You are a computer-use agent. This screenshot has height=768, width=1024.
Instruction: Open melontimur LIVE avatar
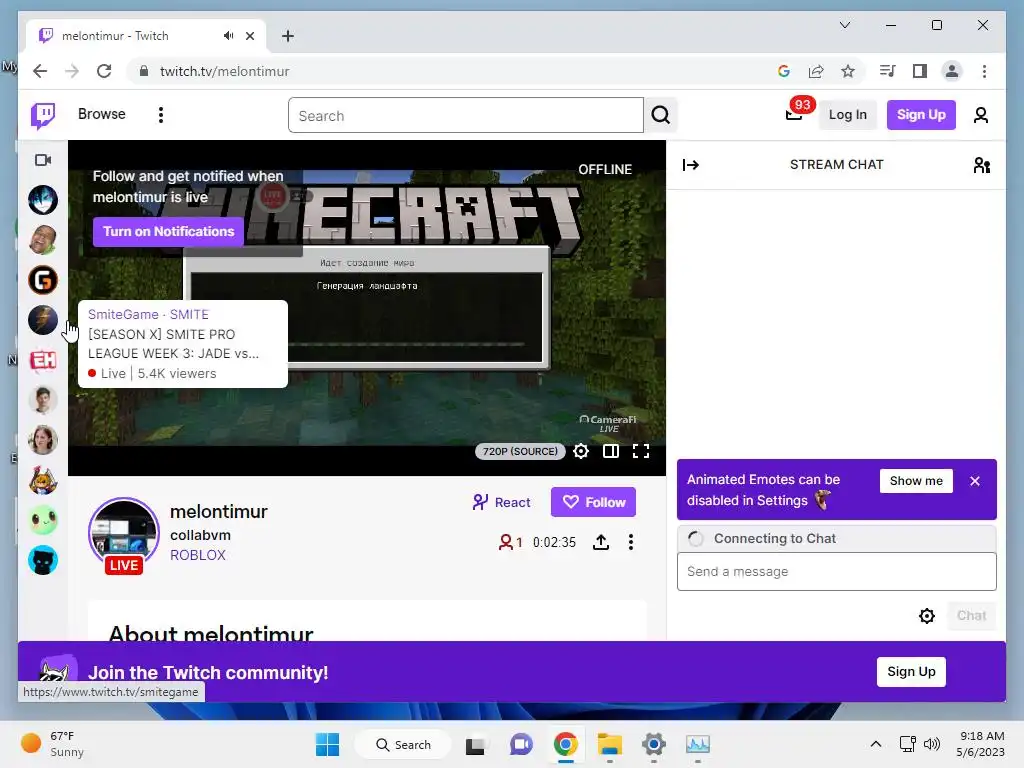pyautogui.click(x=124, y=534)
